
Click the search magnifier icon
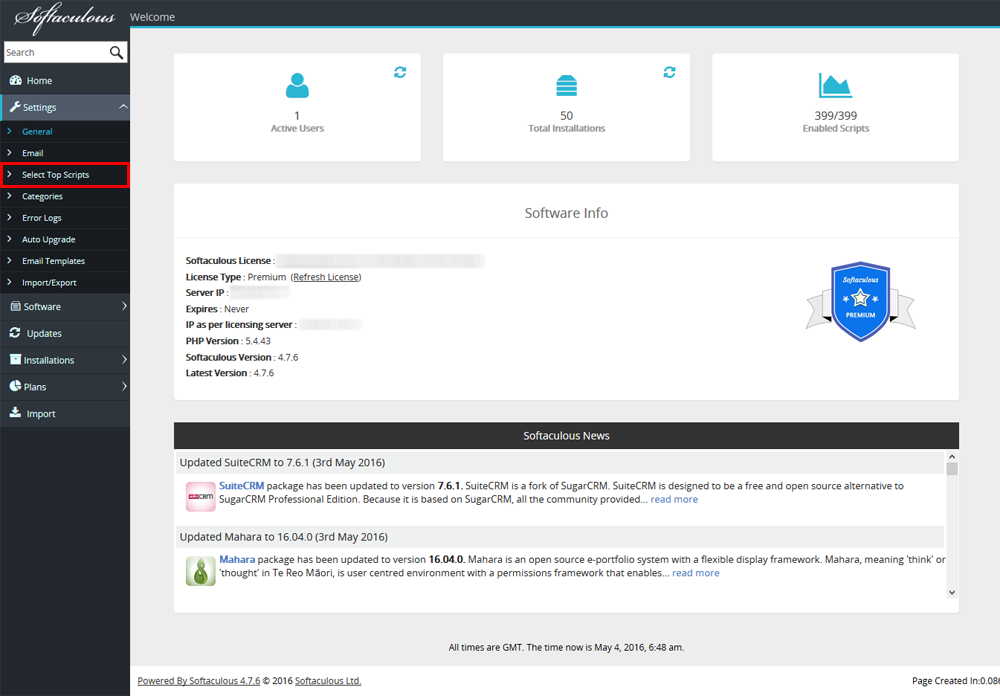116,52
